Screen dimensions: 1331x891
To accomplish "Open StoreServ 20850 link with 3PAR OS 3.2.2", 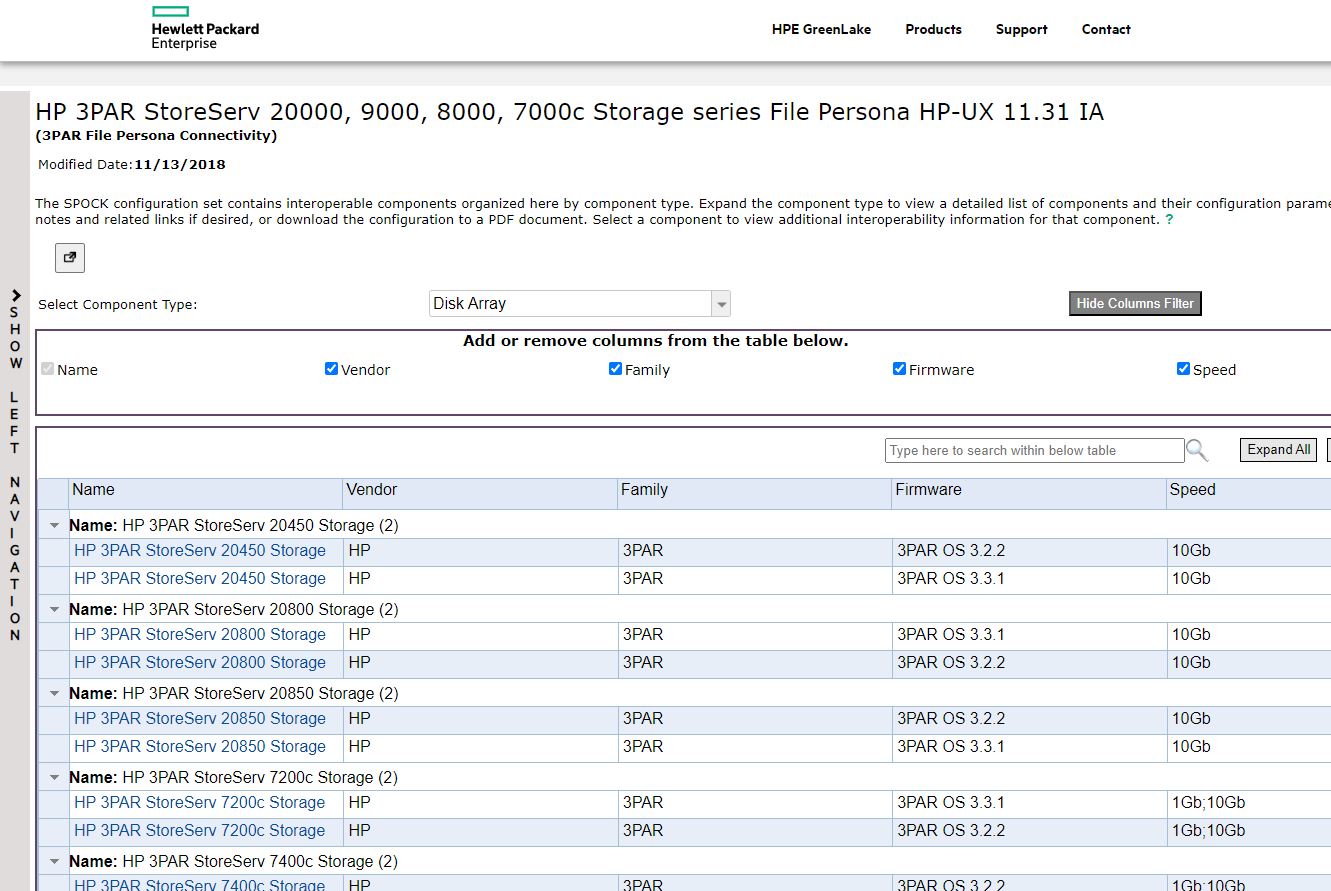I will pyautogui.click(x=200, y=719).
